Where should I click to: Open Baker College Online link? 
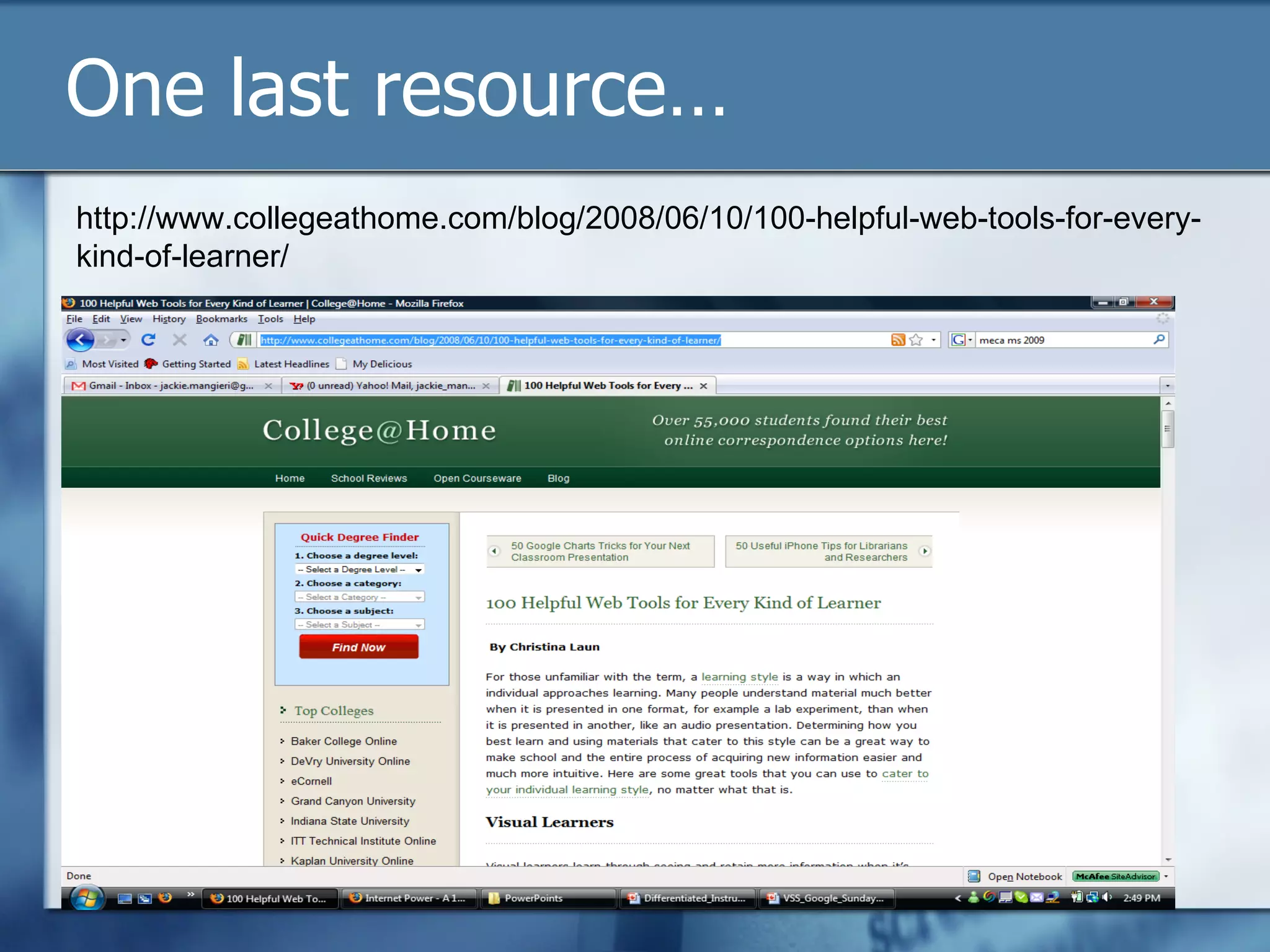pyautogui.click(x=344, y=741)
